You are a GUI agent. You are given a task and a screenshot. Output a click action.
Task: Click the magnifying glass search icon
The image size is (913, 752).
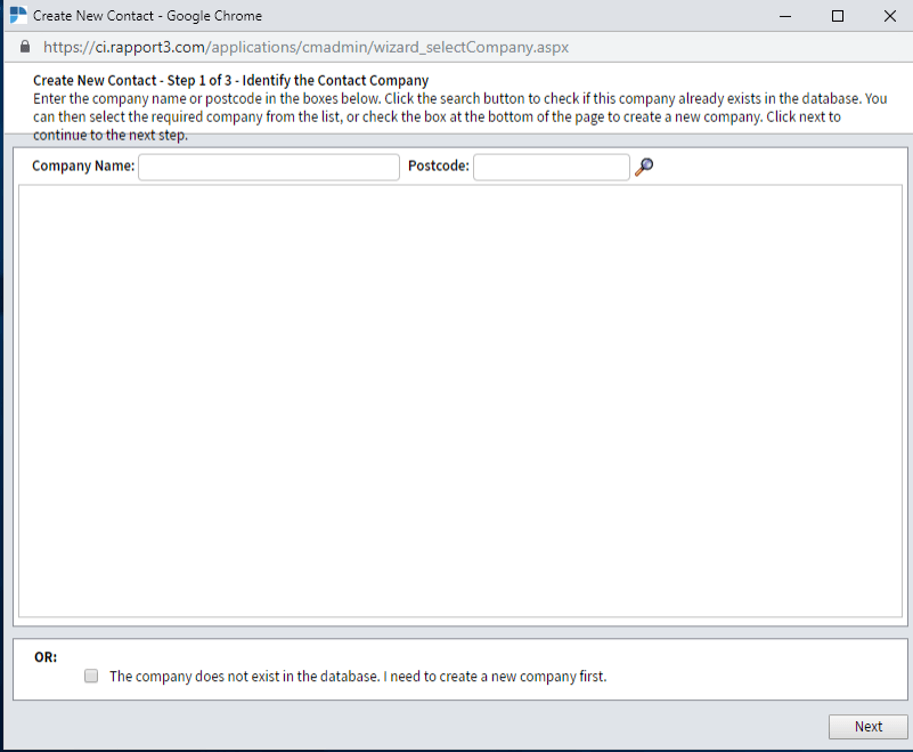click(644, 167)
